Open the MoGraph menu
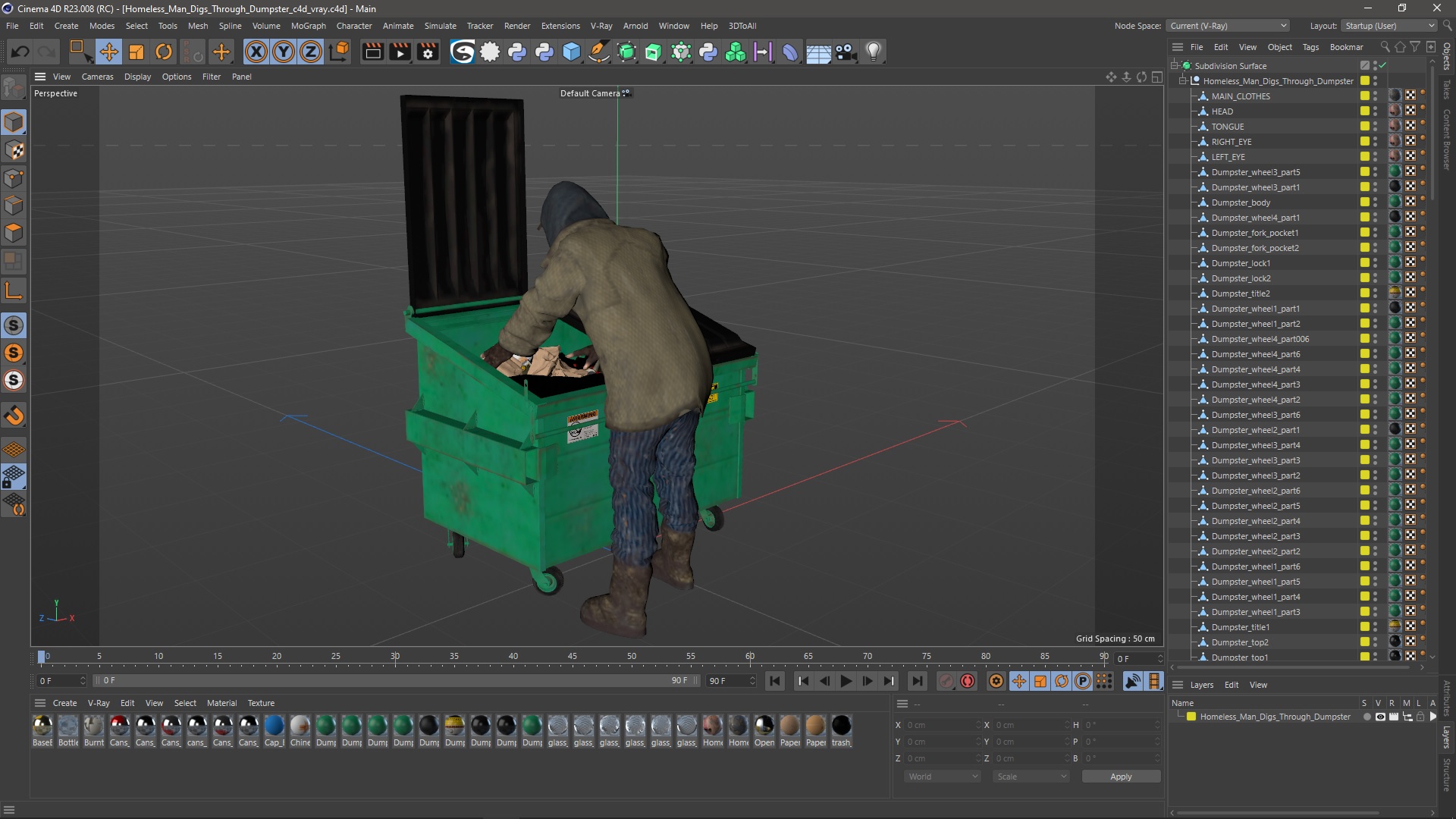1456x819 pixels. [308, 26]
